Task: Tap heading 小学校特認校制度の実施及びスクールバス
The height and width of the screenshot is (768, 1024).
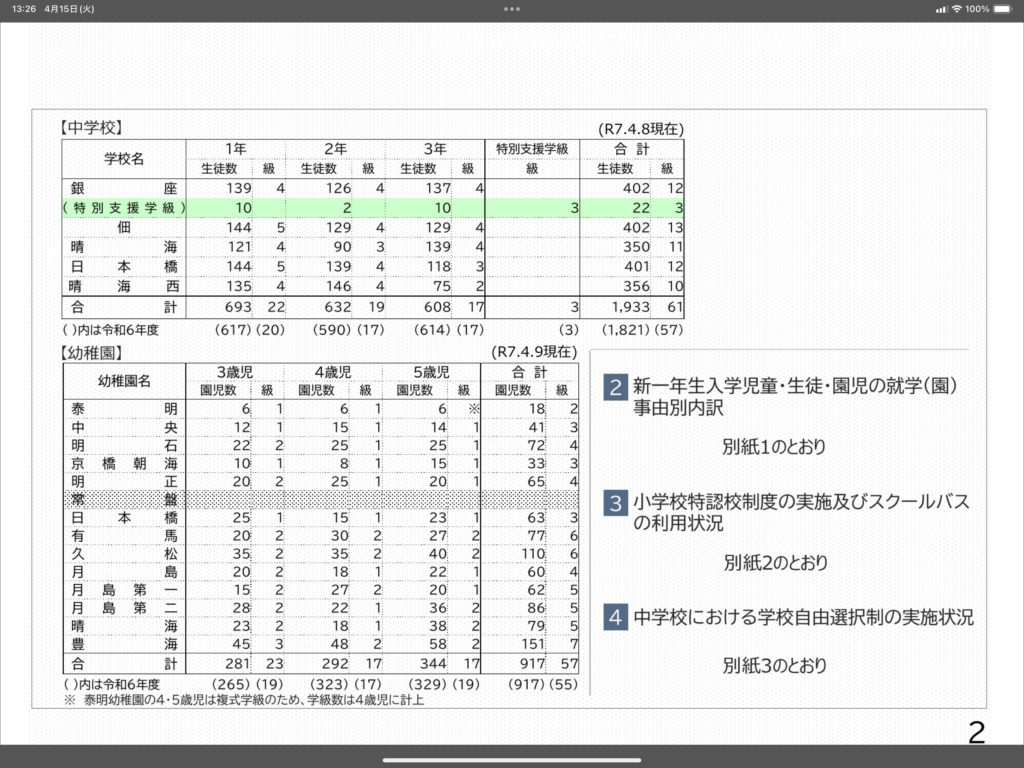Action: point(801,502)
